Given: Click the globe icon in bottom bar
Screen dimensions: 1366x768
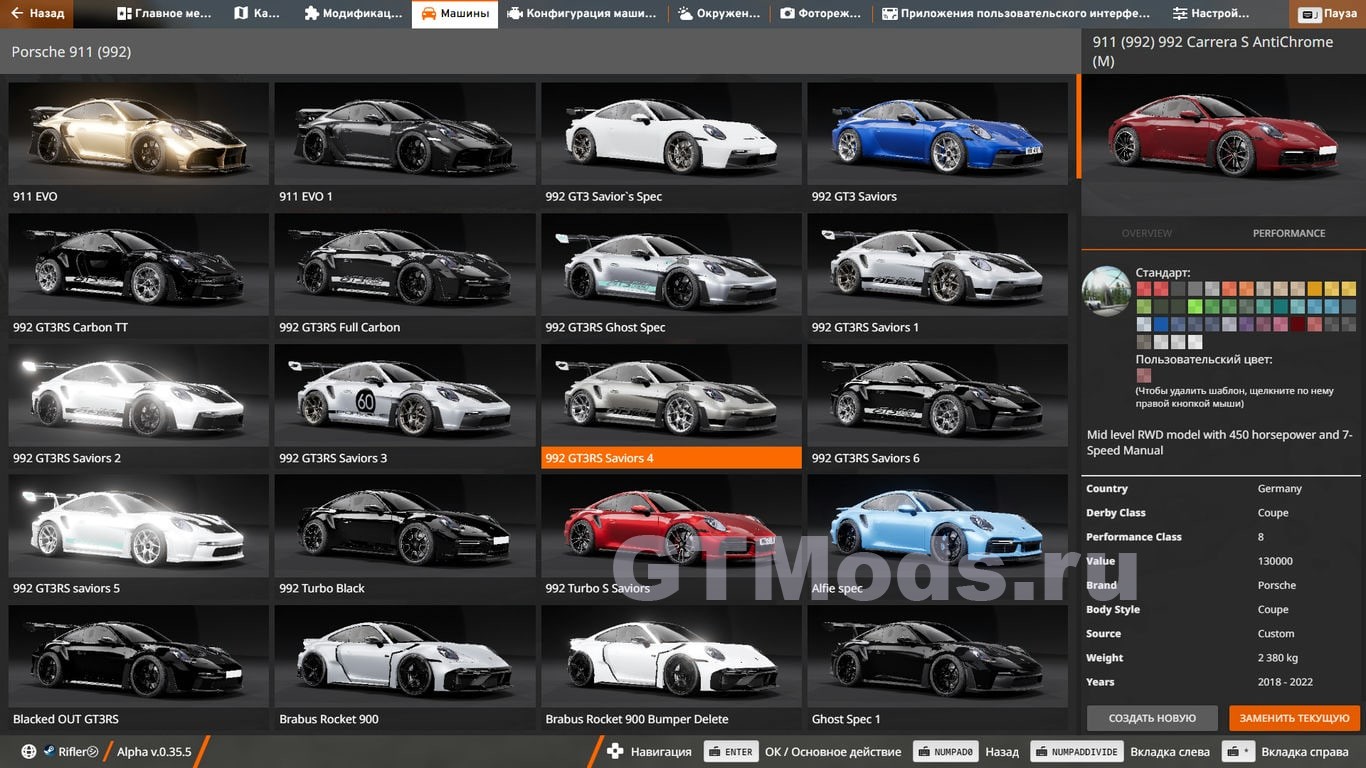Looking at the screenshot, I should tap(29, 752).
